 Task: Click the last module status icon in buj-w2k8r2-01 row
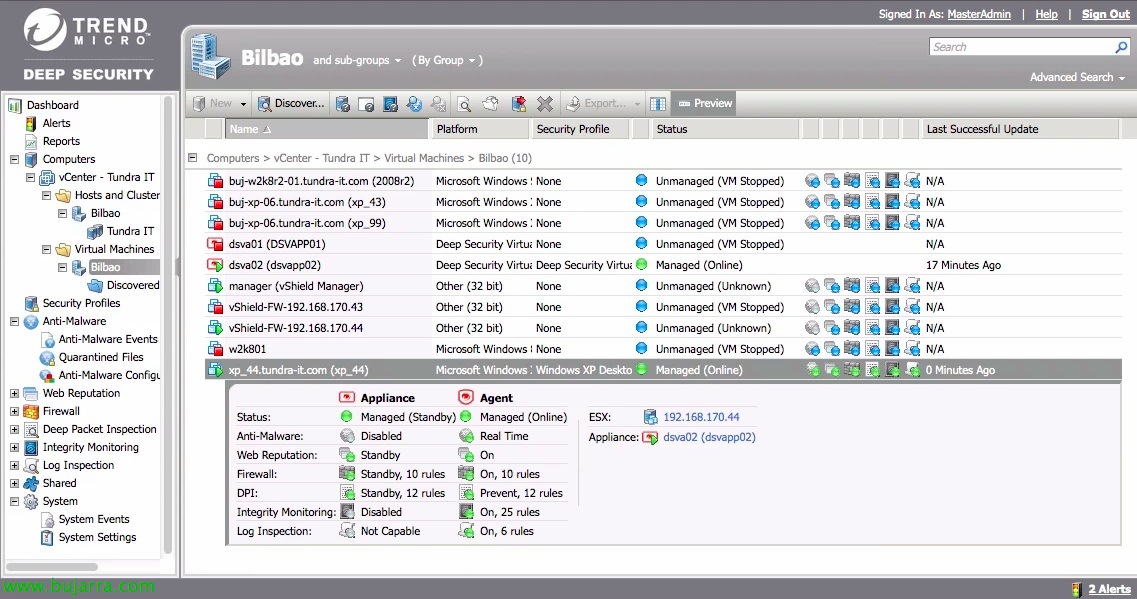coord(912,181)
